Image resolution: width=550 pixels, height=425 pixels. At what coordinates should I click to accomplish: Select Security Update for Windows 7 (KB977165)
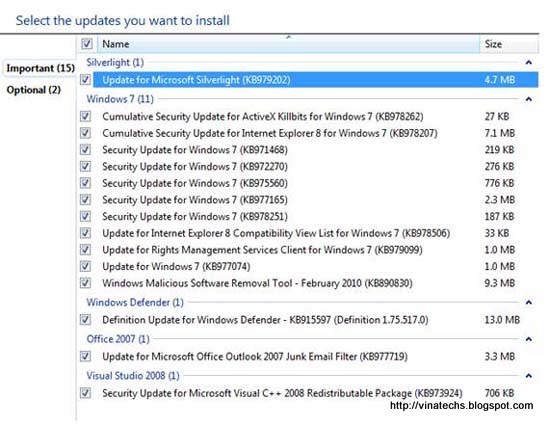coord(195,200)
